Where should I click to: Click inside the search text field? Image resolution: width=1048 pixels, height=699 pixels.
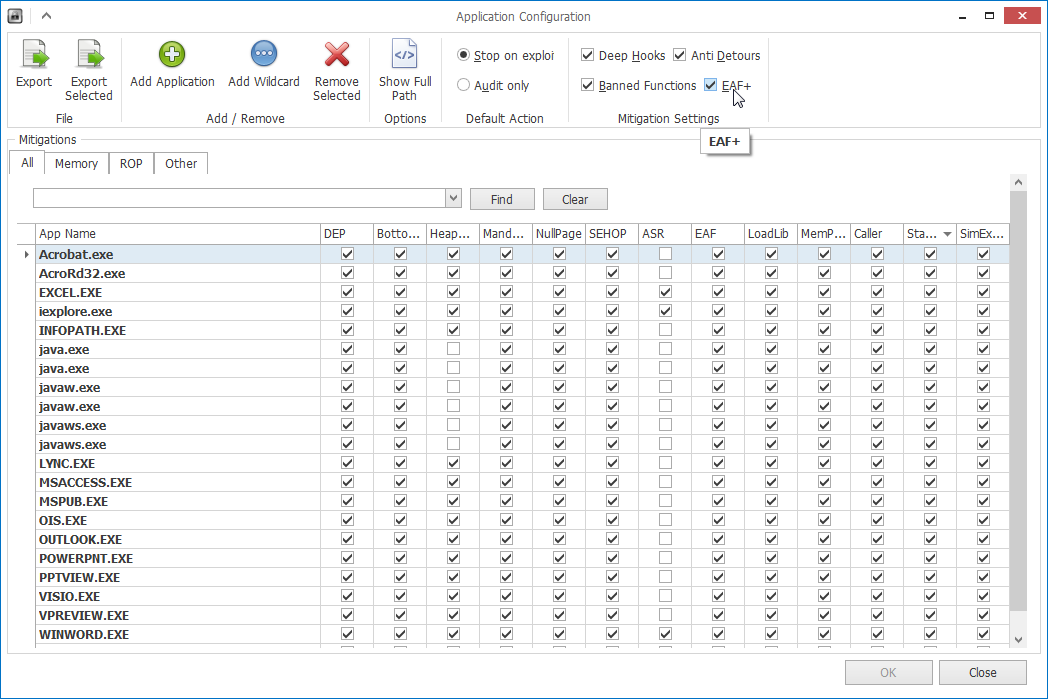[x=240, y=198]
